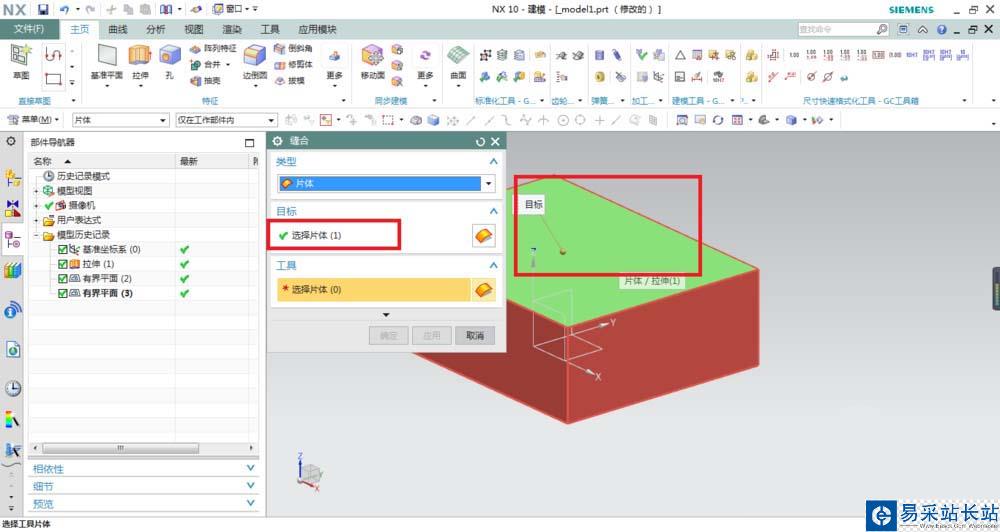Screen dimensions: 1000x532
Task: Click the tool sheet body selection icon
Action: pos(484,290)
